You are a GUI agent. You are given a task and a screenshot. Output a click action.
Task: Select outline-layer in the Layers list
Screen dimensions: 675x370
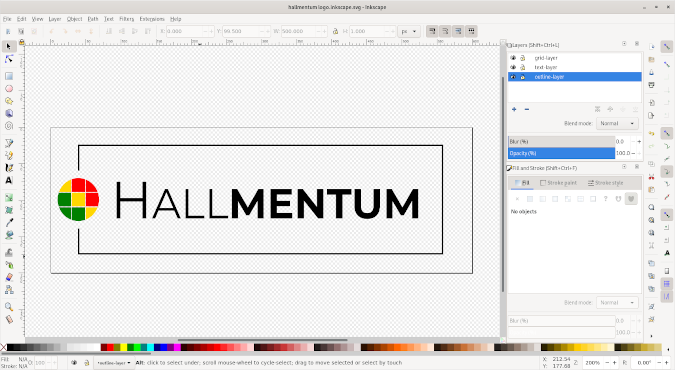point(575,77)
